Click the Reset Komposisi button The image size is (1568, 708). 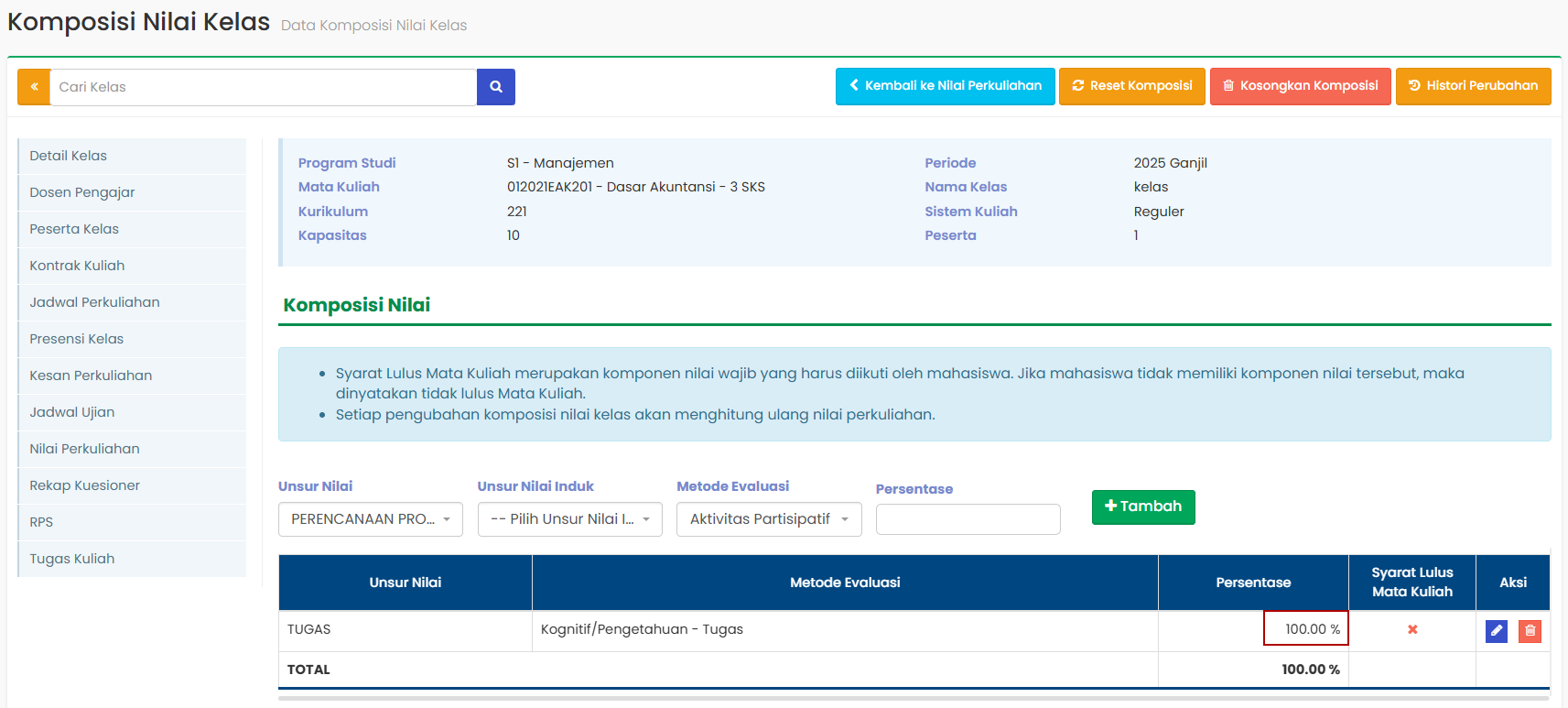coord(1131,86)
